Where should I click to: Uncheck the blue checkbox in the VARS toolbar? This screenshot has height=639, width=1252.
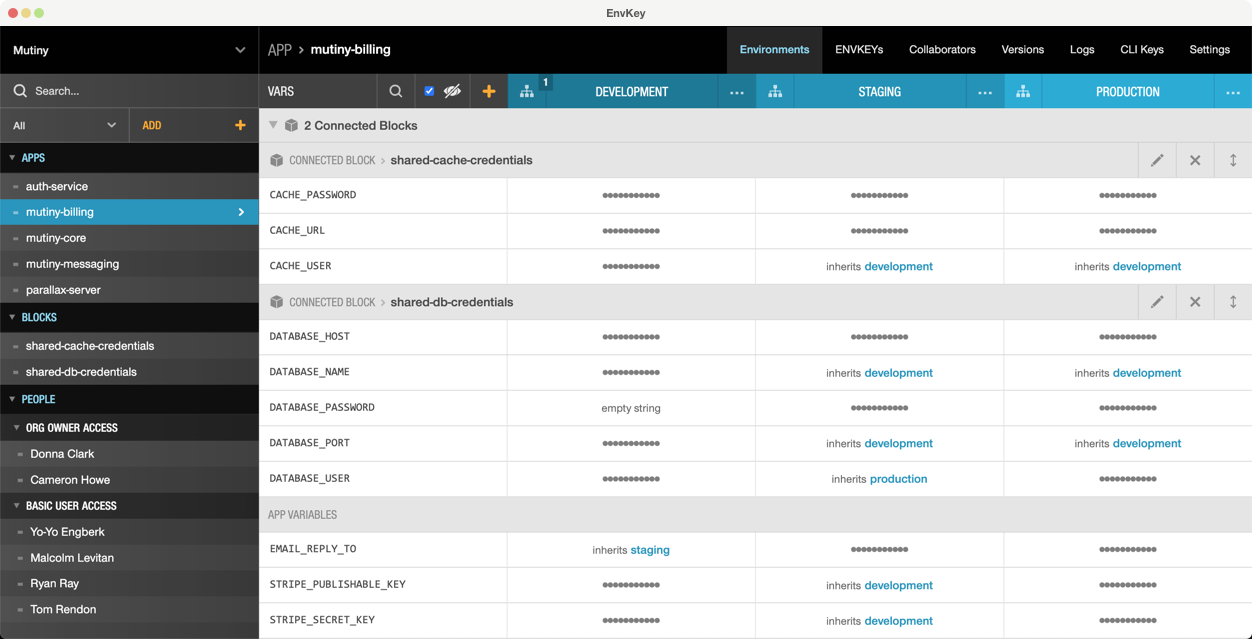[429, 91]
